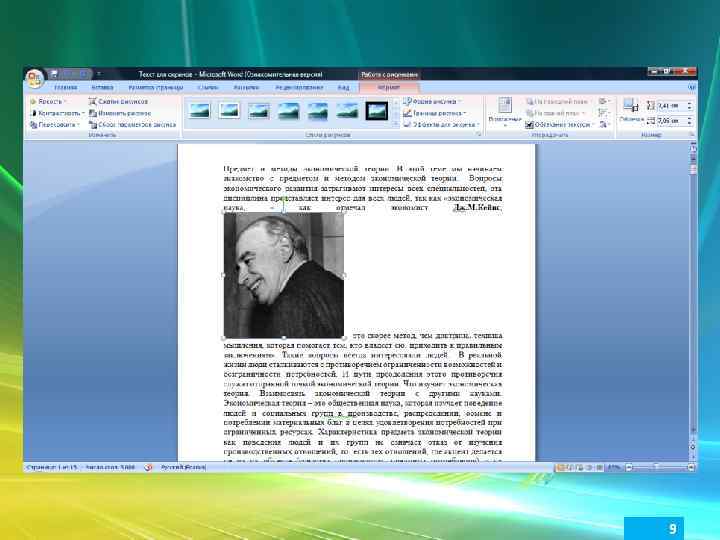This screenshot has height=540, width=720.
Task: Click the zoom slider handle
Action: 656,467
